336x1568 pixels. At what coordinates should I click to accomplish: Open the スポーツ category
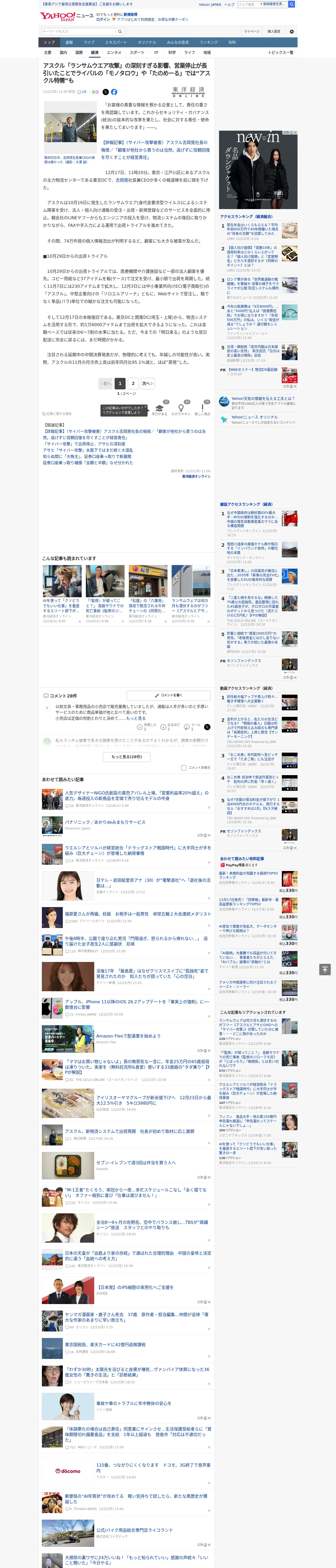point(137,52)
